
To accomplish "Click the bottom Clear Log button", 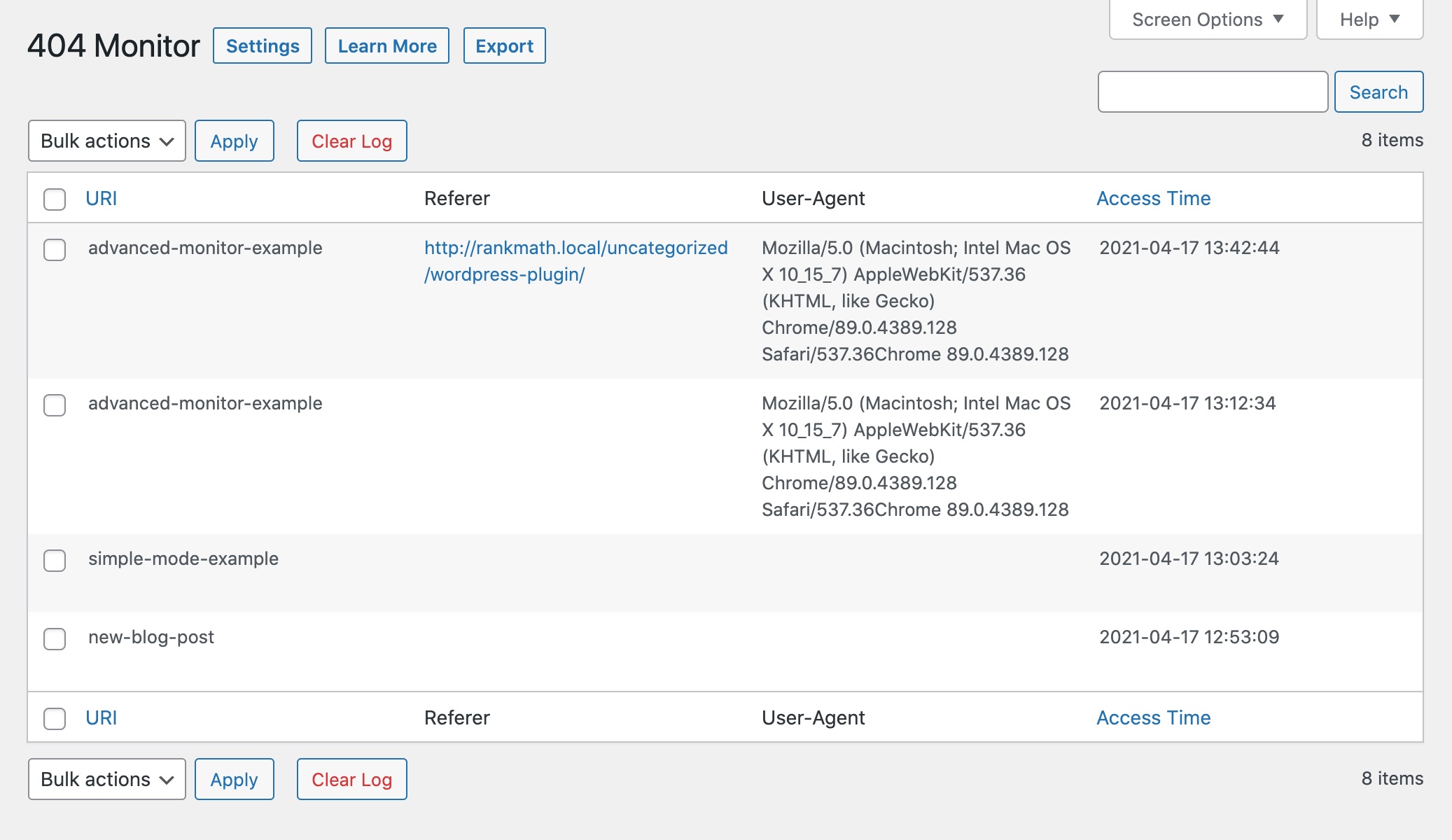I will tap(351, 779).
